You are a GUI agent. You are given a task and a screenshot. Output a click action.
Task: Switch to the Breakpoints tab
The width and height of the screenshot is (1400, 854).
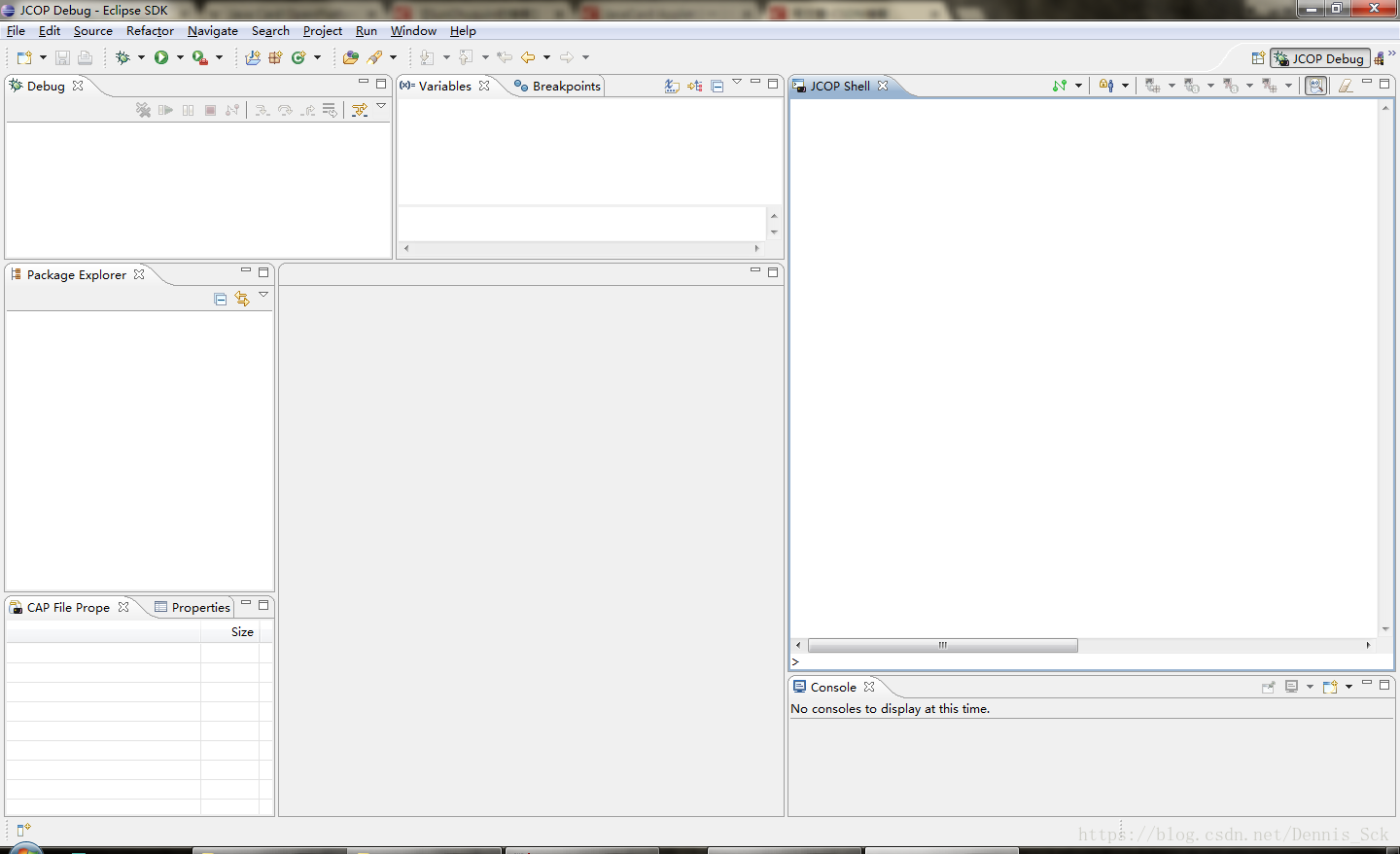pos(558,86)
